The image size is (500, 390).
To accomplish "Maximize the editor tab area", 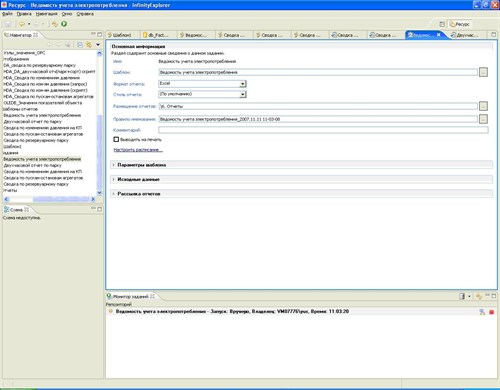I will coord(494,34).
